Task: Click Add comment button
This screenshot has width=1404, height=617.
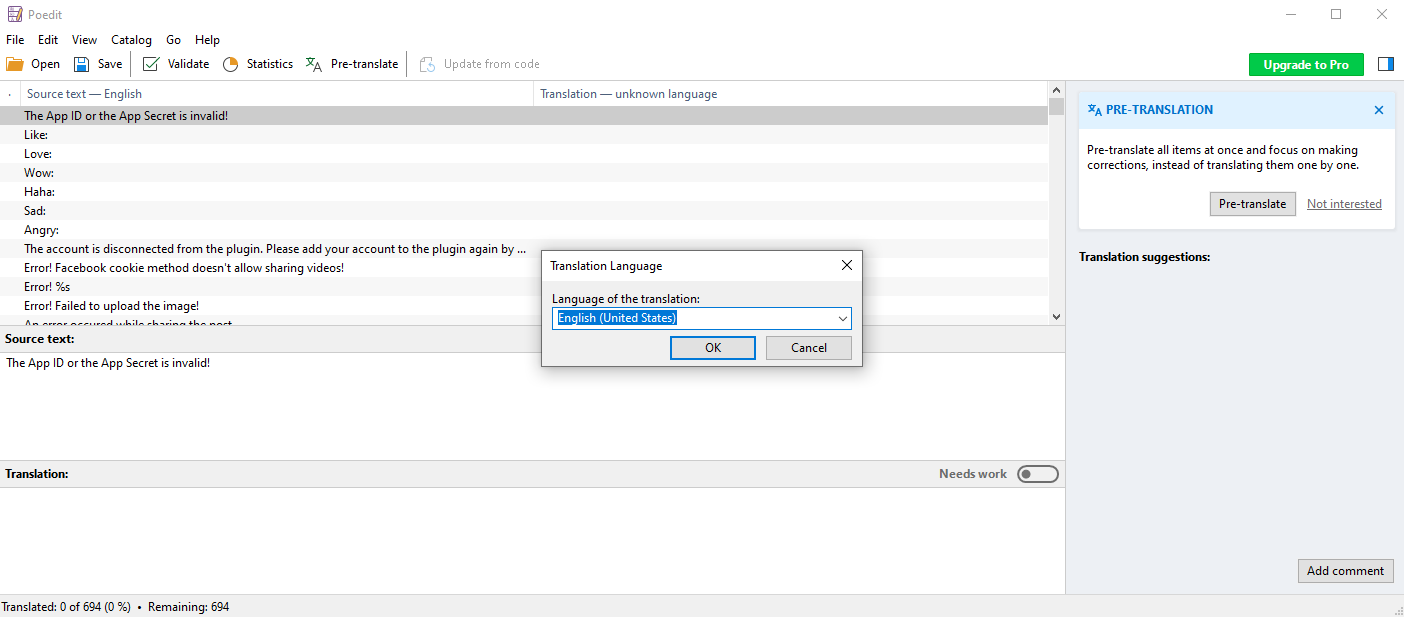Action: [x=1345, y=571]
